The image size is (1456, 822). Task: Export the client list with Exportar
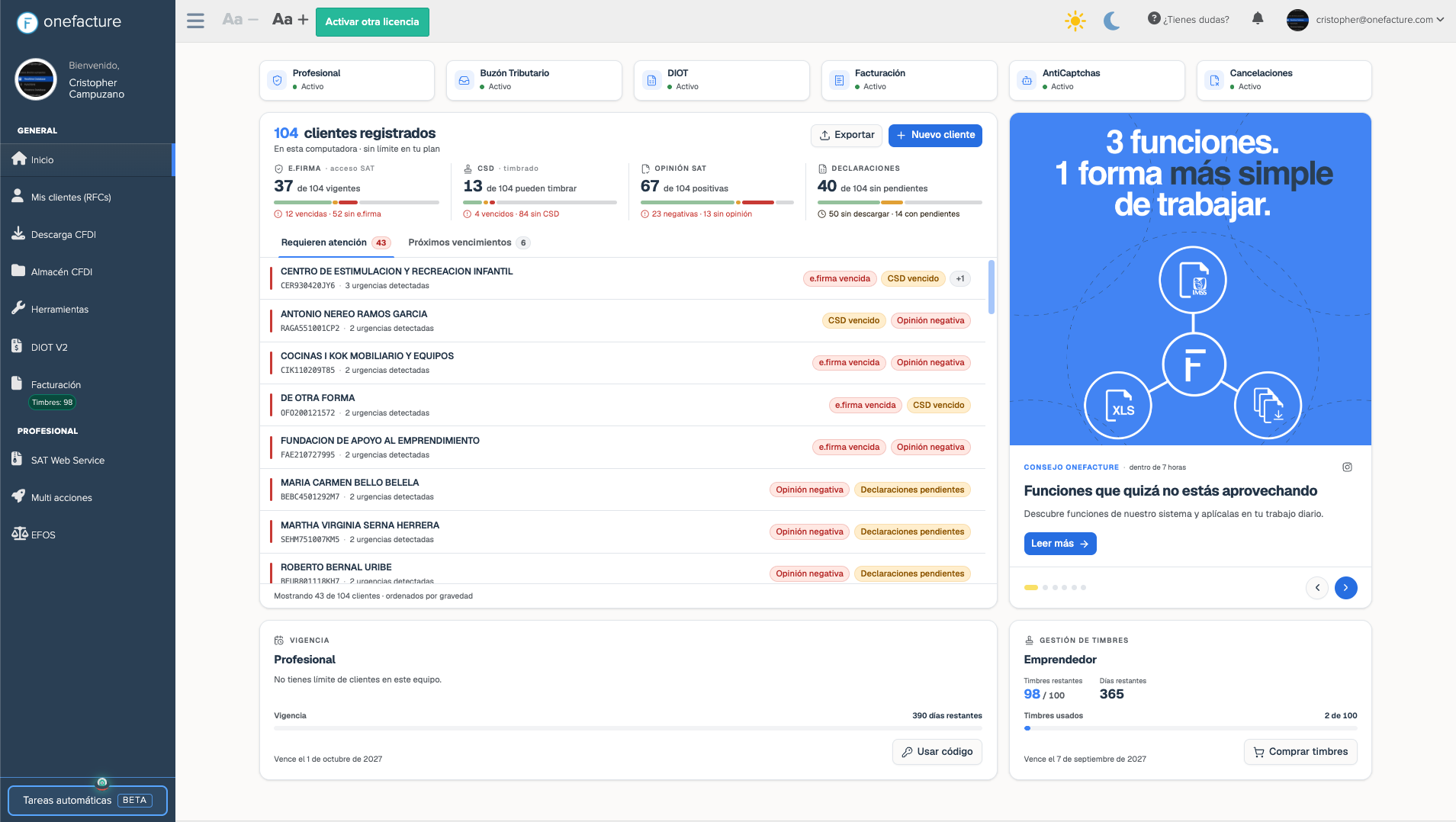tap(847, 135)
